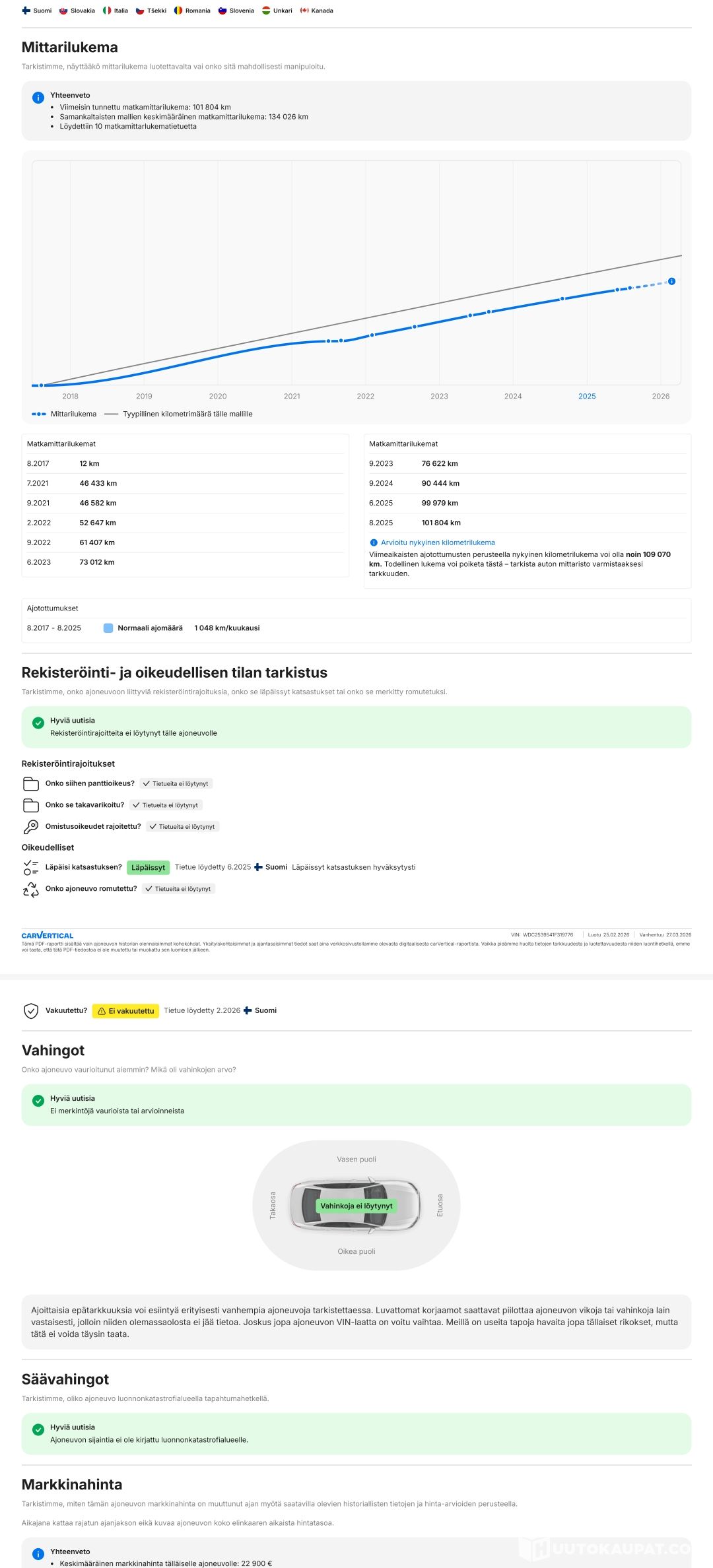Select the Slovakia country tab
713x1568 pixels.
pos(77,11)
